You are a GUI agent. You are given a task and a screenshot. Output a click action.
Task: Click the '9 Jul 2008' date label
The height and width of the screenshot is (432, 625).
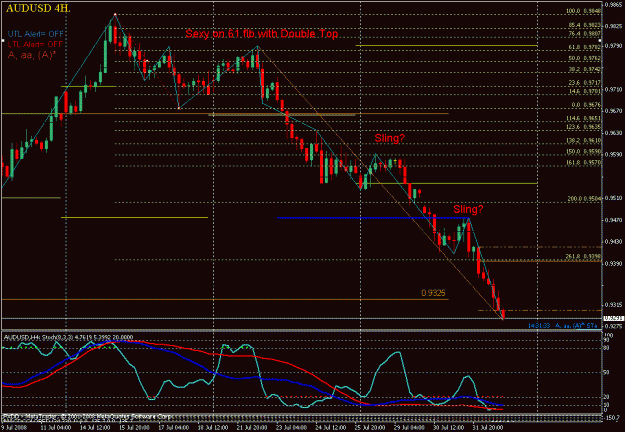tap(13, 428)
